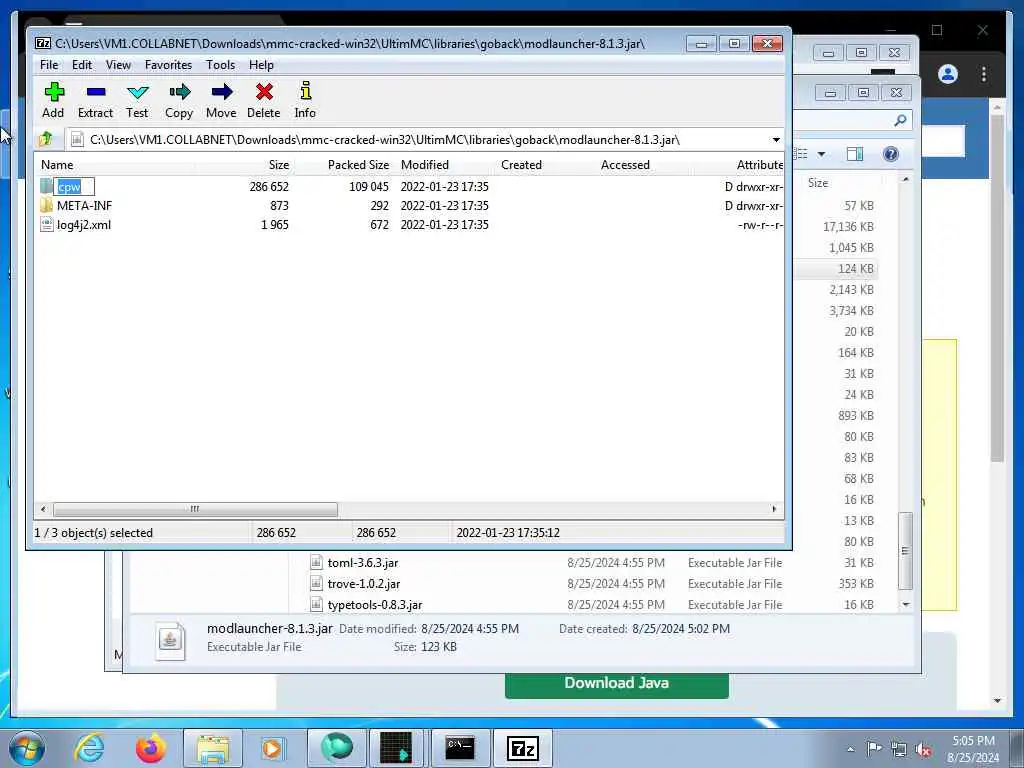Open the Windows Start button
The height and width of the screenshot is (768, 1024).
27,748
